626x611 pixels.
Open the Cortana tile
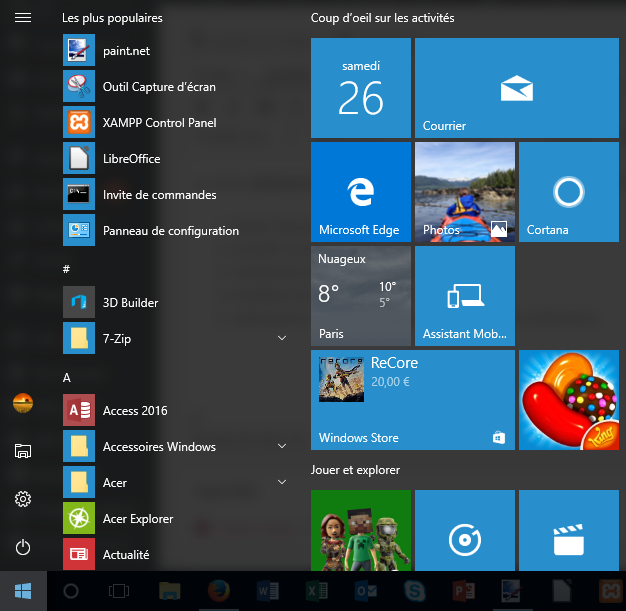(569, 192)
